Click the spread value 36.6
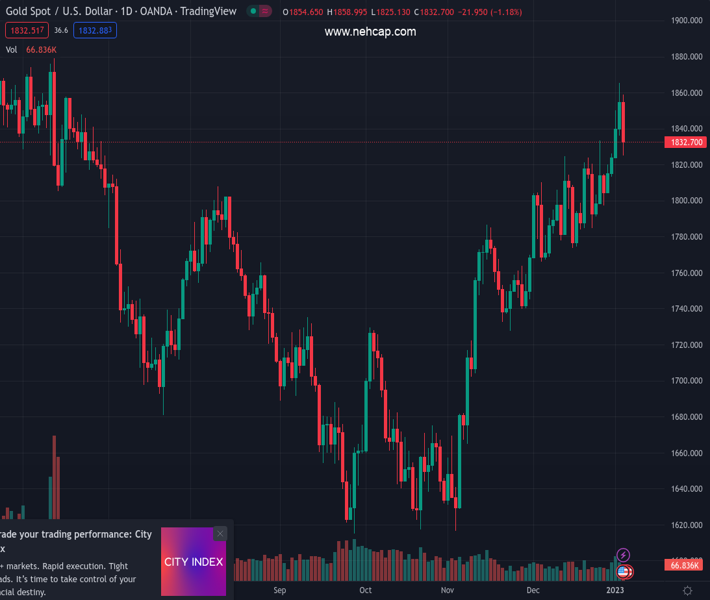This screenshot has height=600, width=710. click(x=61, y=31)
